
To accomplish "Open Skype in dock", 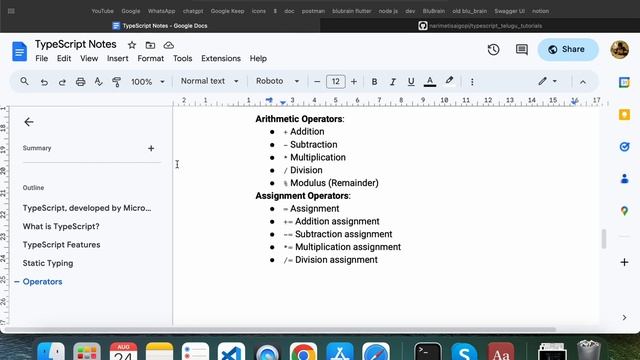I will (464, 352).
